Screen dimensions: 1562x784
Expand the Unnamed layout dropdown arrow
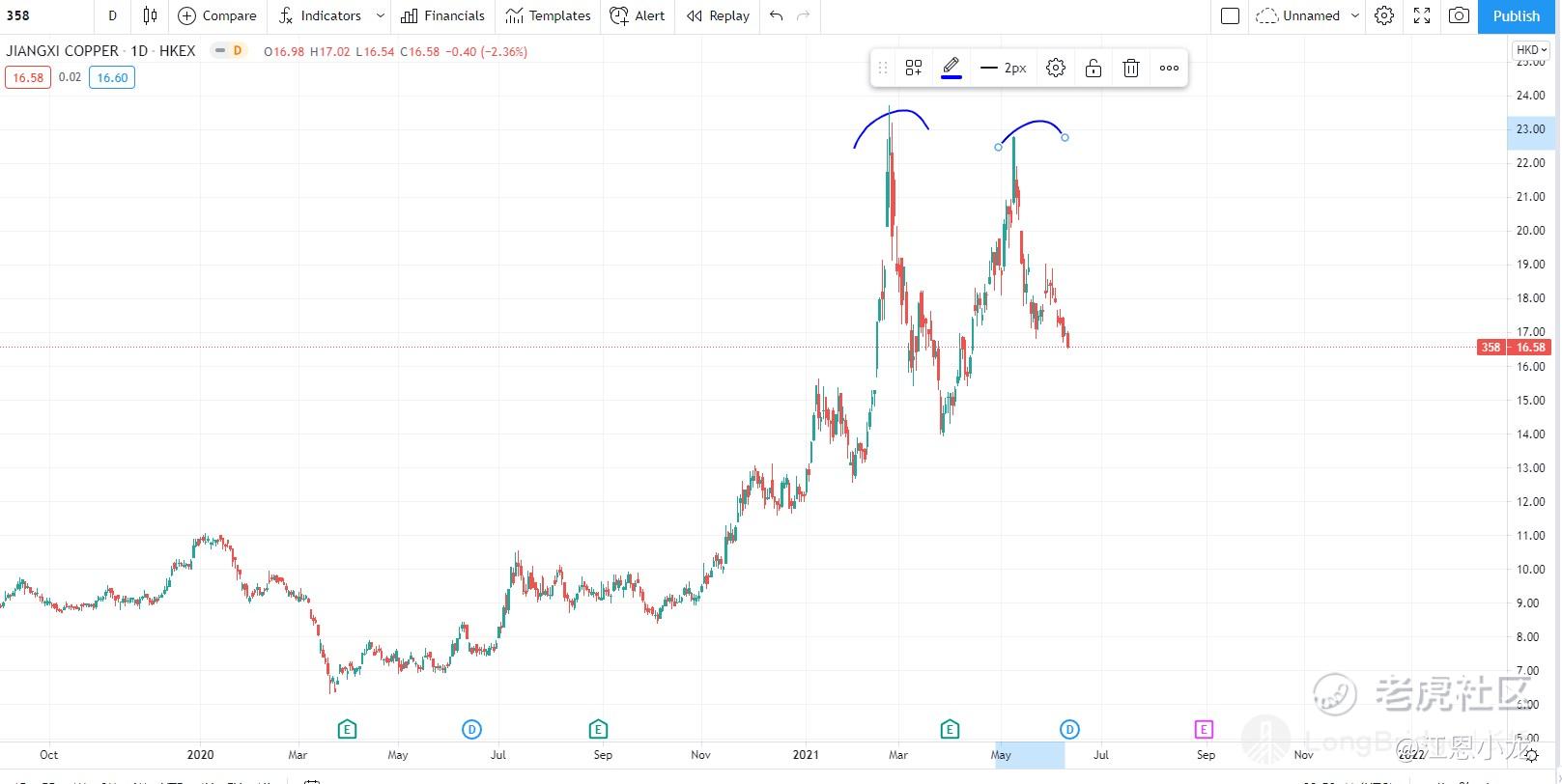click(1355, 15)
